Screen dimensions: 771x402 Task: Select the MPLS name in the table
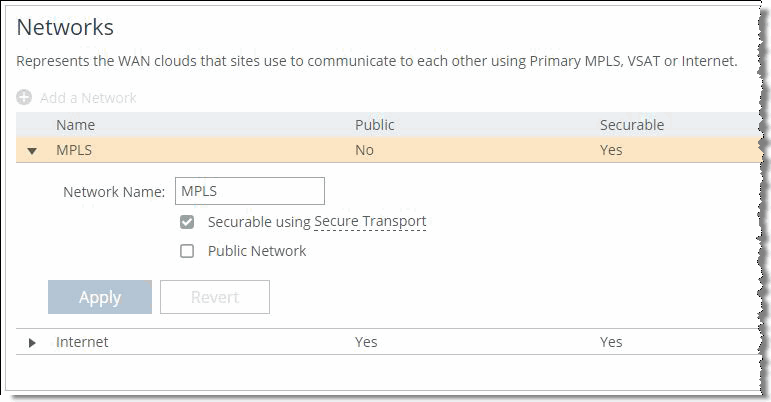point(75,150)
